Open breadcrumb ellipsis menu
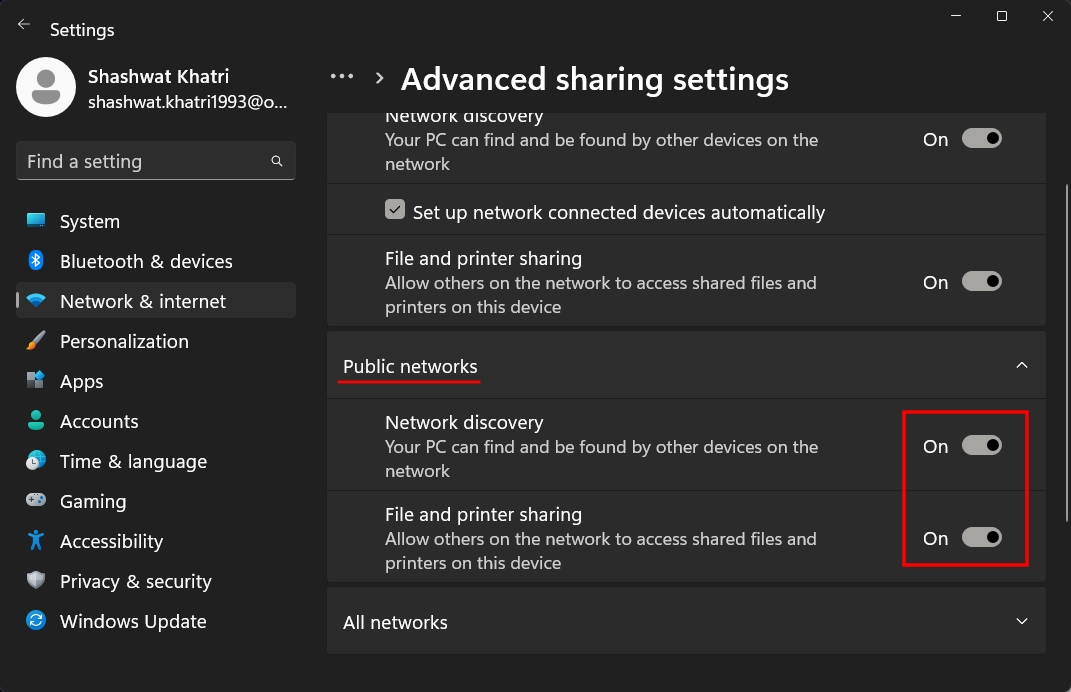This screenshot has width=1071, height=692. point(342,77)
